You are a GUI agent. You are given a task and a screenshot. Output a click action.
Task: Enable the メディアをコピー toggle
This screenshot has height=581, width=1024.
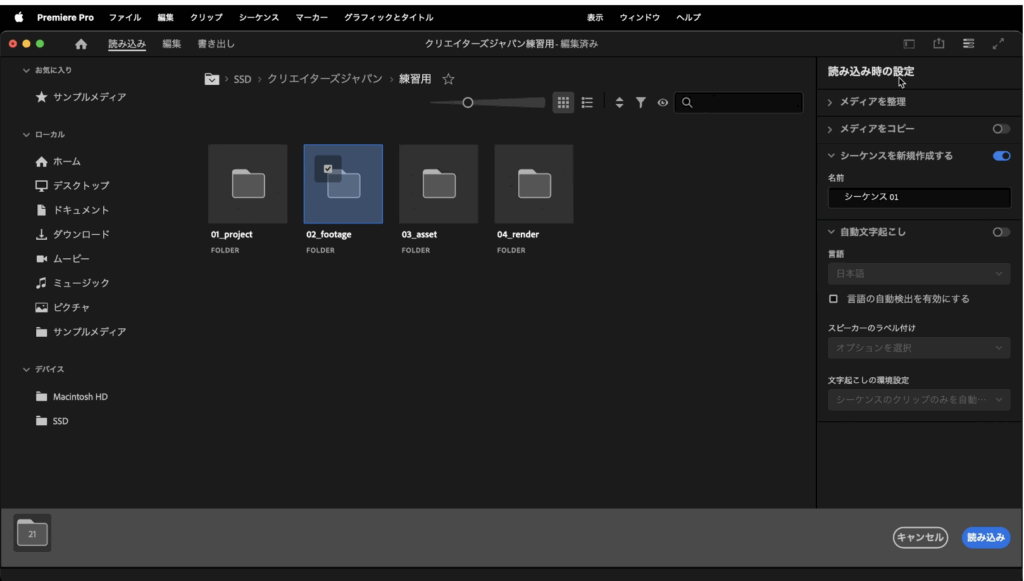pyautogui.click(x=1001, y=129)
